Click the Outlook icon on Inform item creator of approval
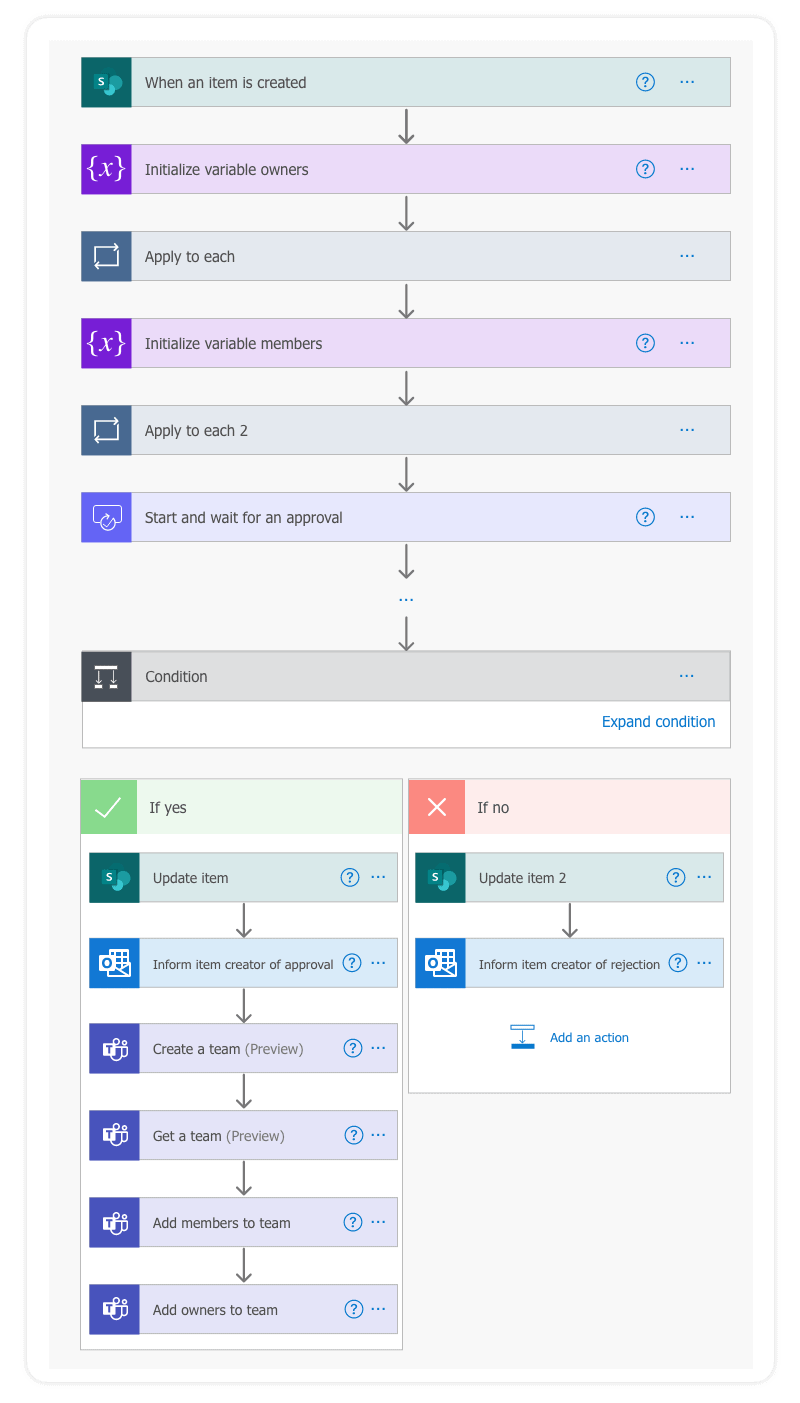The height and width of the screenshot is (1403, 800). (113, 963)
